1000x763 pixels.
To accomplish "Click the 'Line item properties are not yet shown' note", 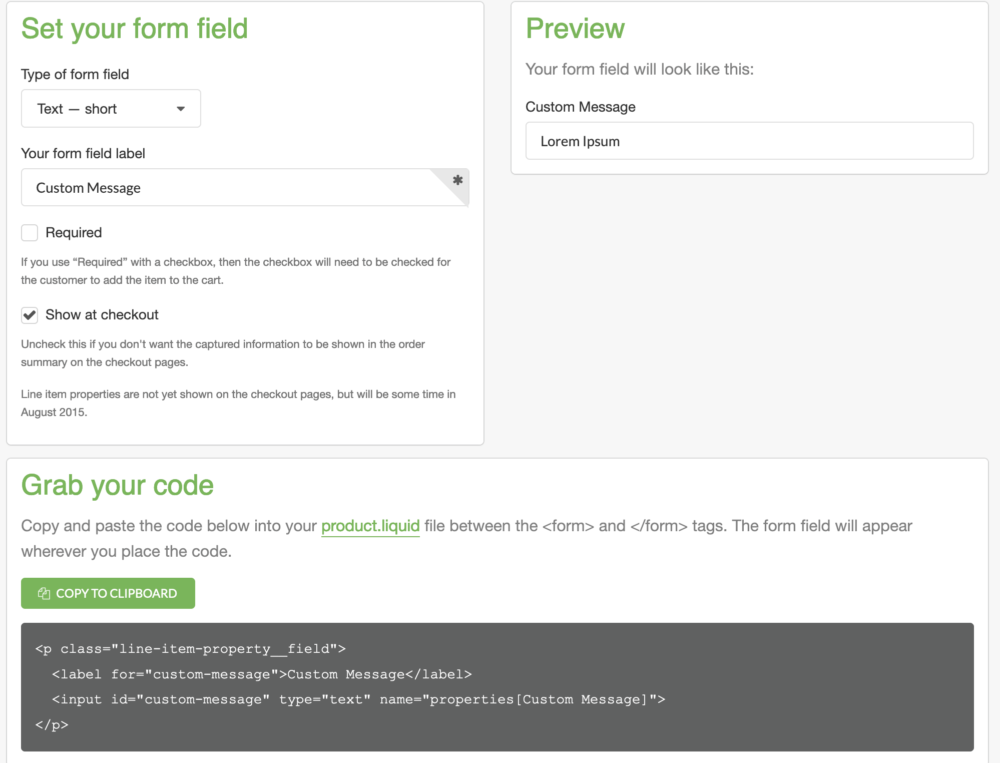I will pos(239,403).
